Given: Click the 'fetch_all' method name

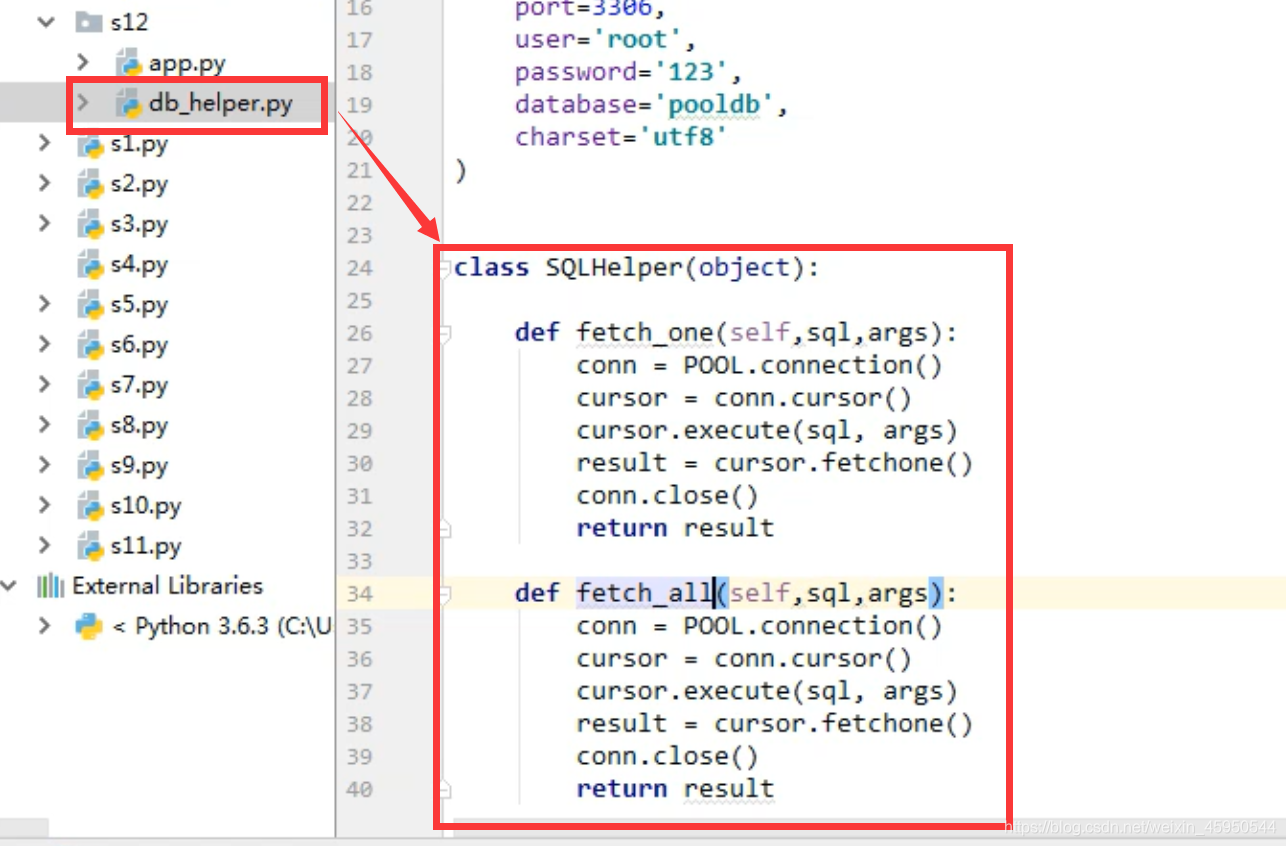Looking at the screenshot, I should point(645,594).
